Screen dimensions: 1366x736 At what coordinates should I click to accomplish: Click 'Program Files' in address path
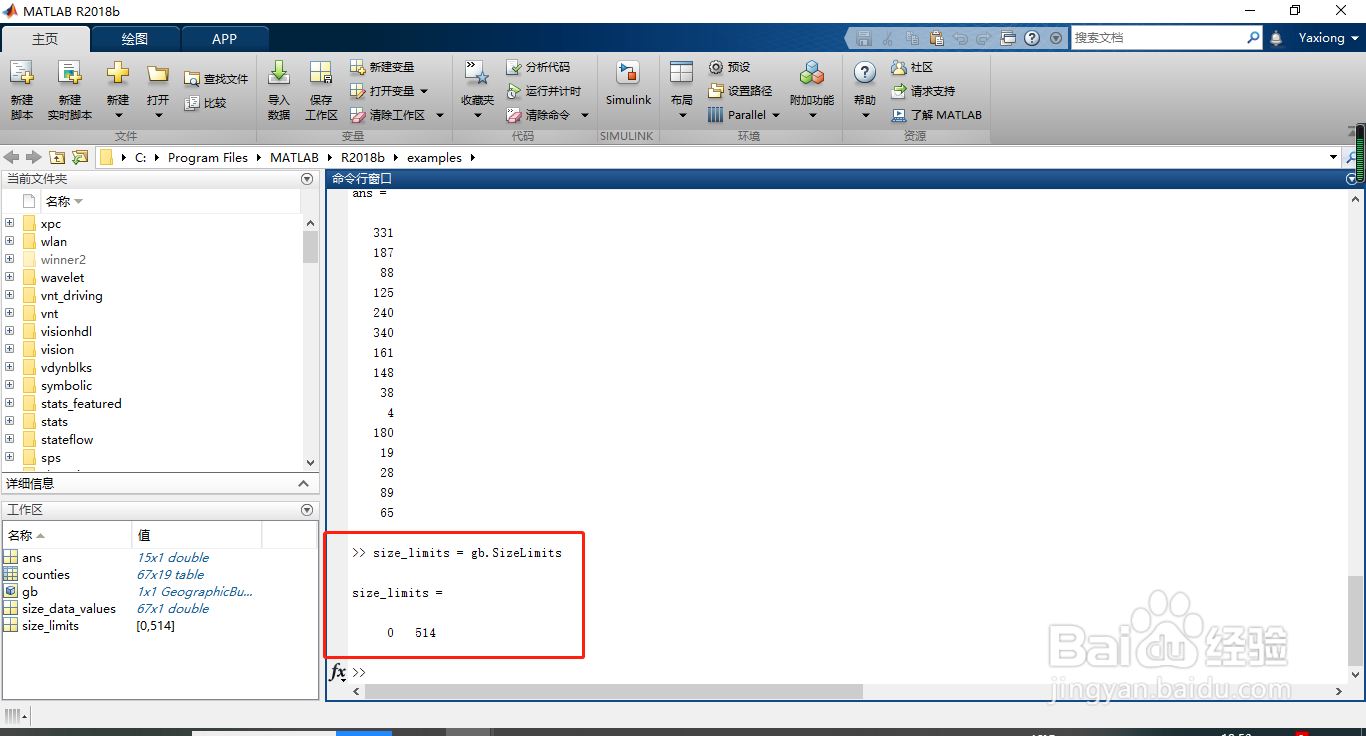point(208,158)
